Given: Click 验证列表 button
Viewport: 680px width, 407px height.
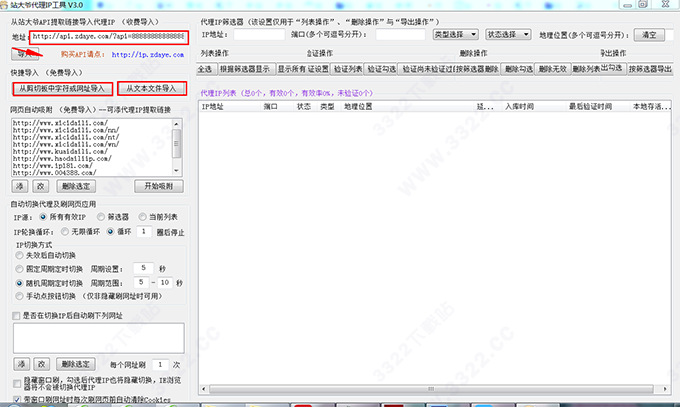Looking at the screenshot, I should pos(348,69).
